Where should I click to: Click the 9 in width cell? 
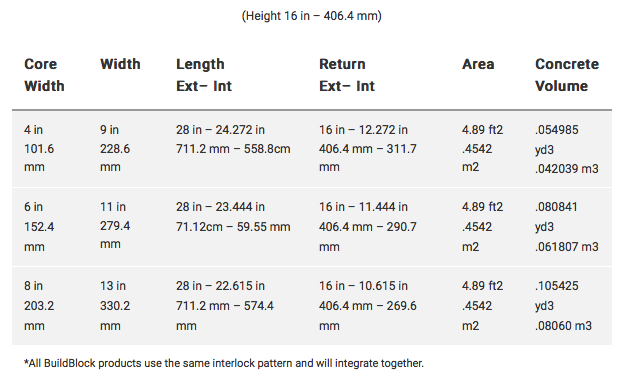(115, 148)
